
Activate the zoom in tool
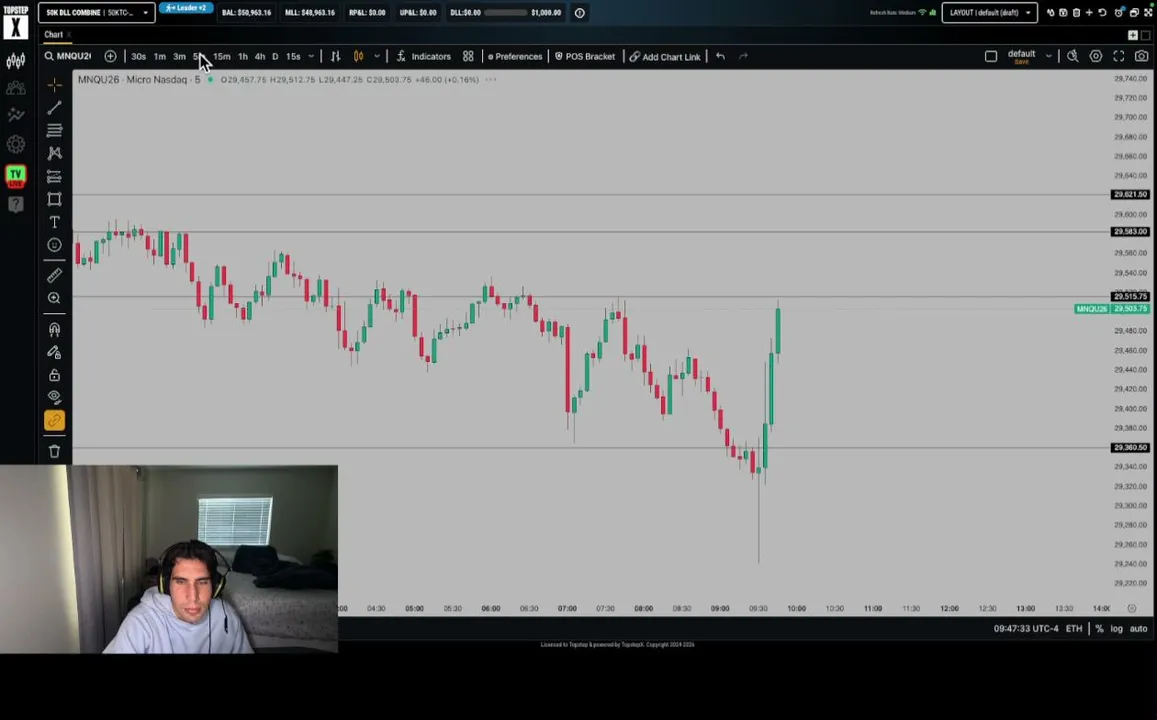tap(55, 298)
